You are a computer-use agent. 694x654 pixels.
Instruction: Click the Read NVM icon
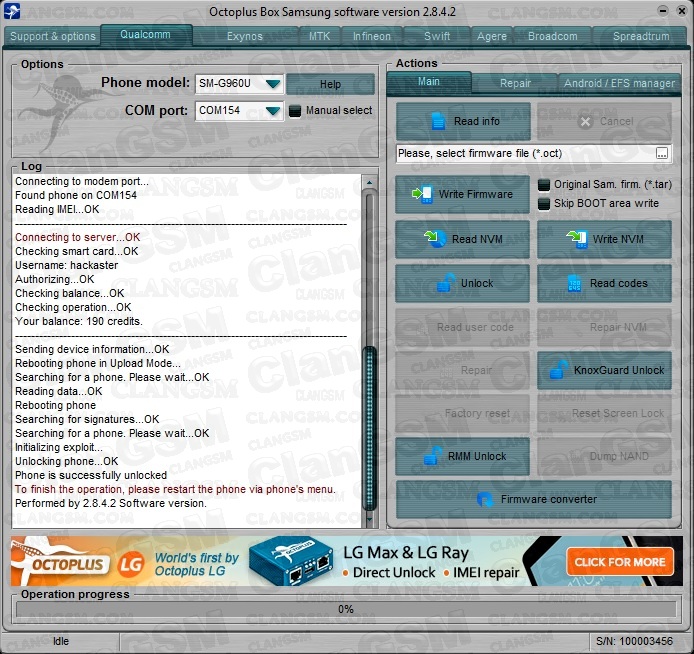pyautogui.click(x=435, y=239)
